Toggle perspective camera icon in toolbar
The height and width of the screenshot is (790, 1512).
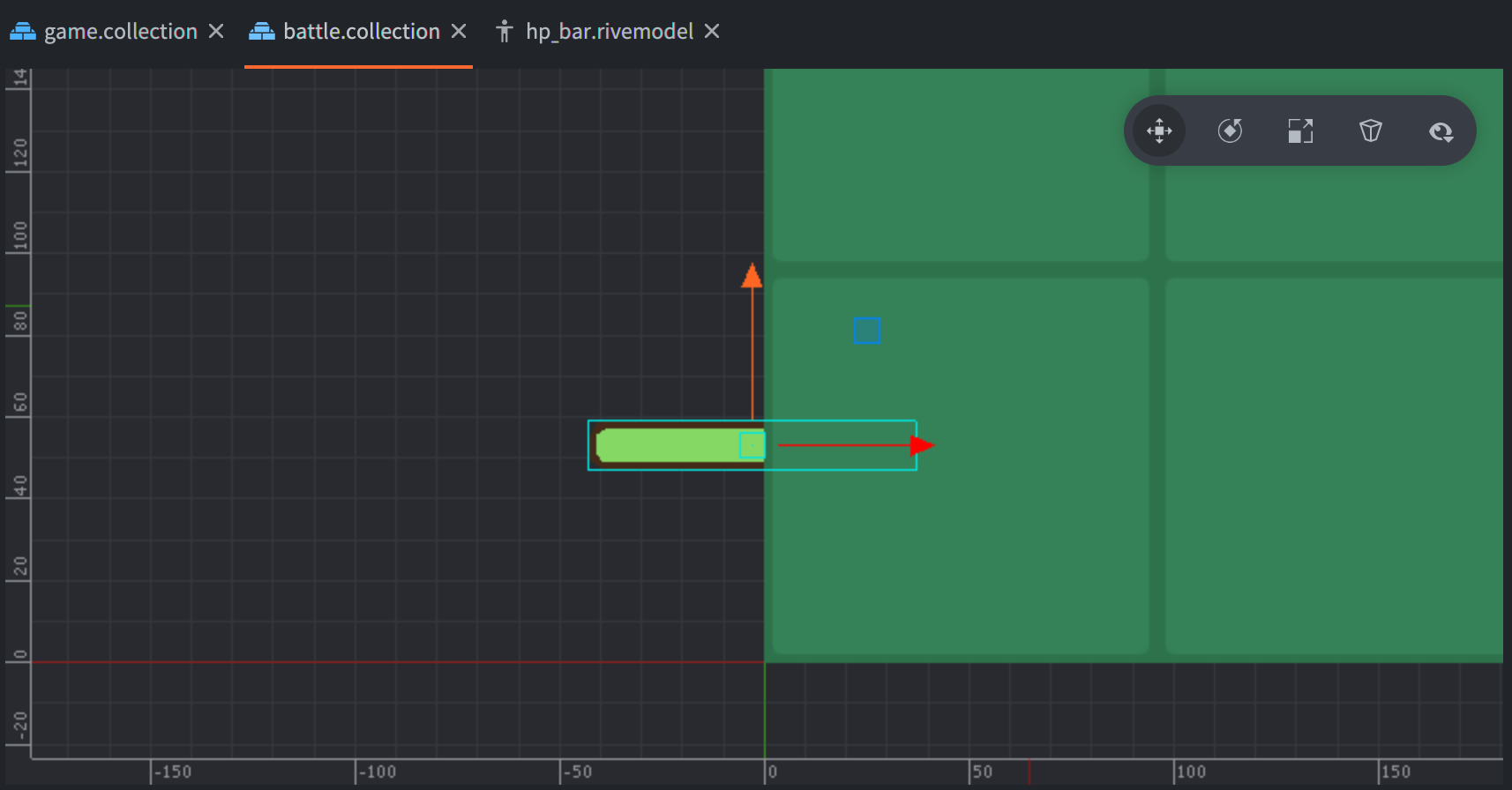pos(1371,131)
